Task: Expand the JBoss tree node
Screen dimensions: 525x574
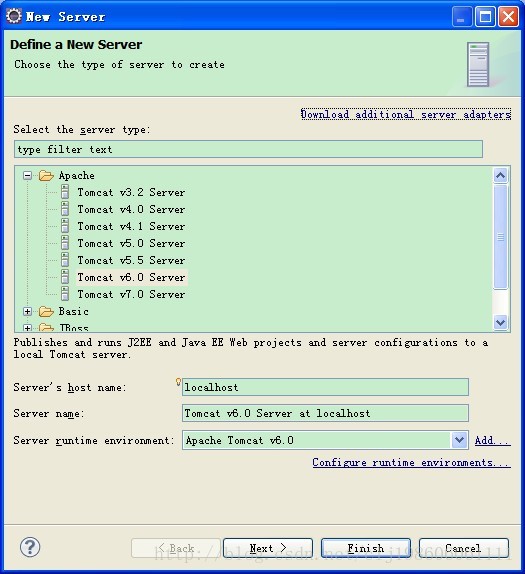Action: pos(27,328)
